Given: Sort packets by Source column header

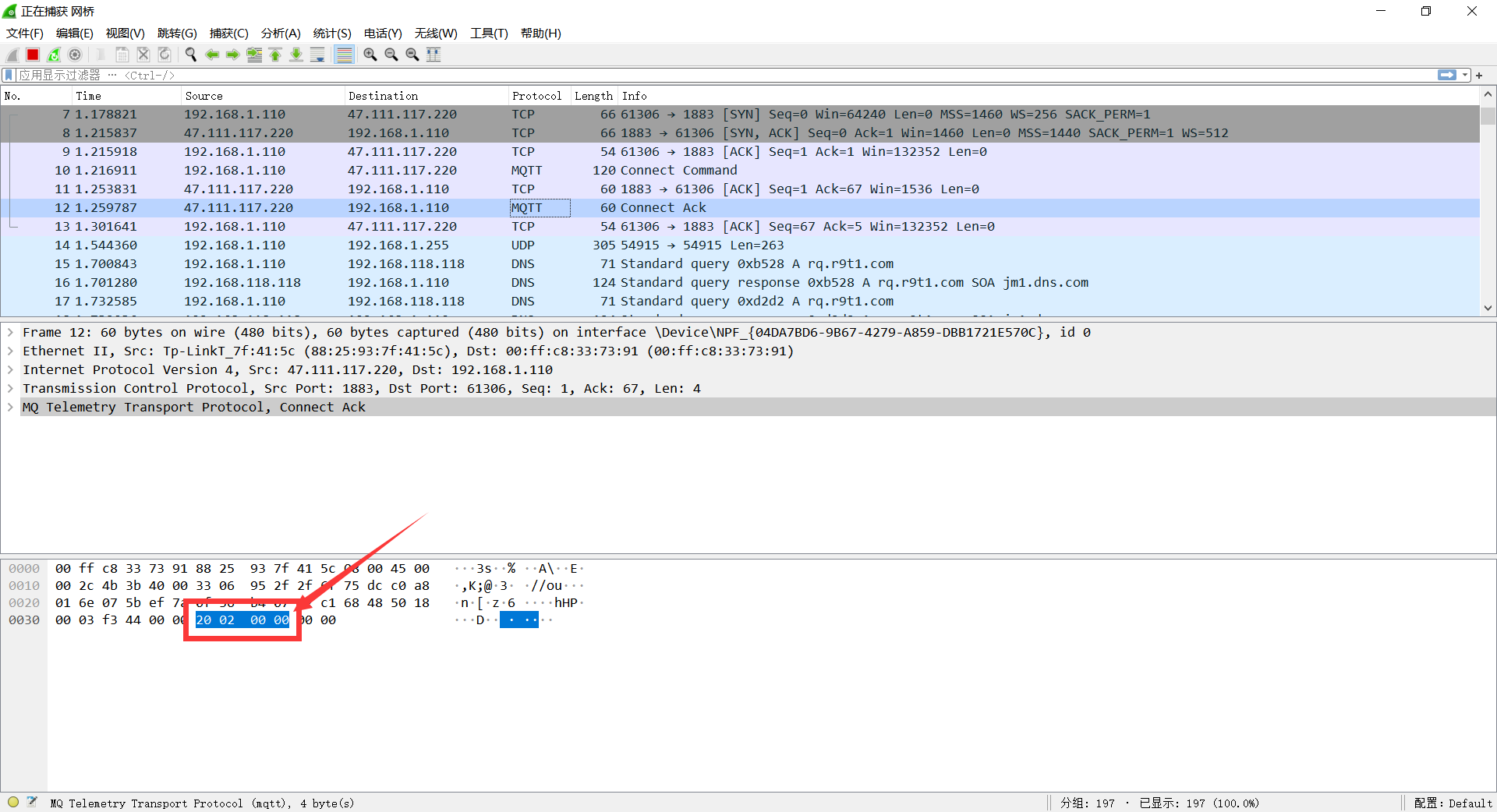Looking at the screenshot, I should point(264,96).
